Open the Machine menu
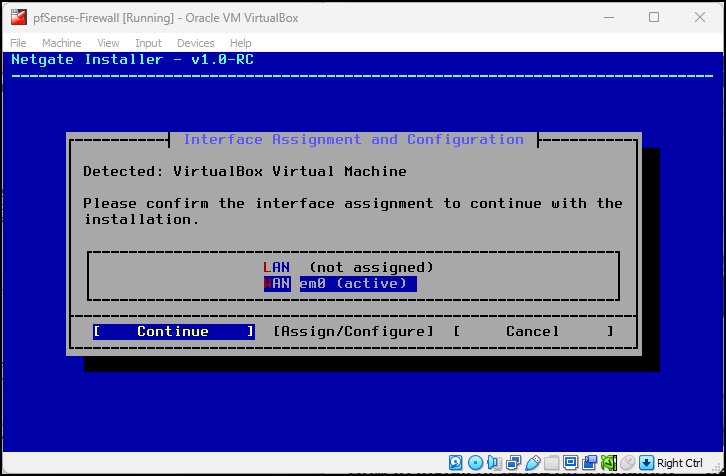 click(x=62, y=43)
